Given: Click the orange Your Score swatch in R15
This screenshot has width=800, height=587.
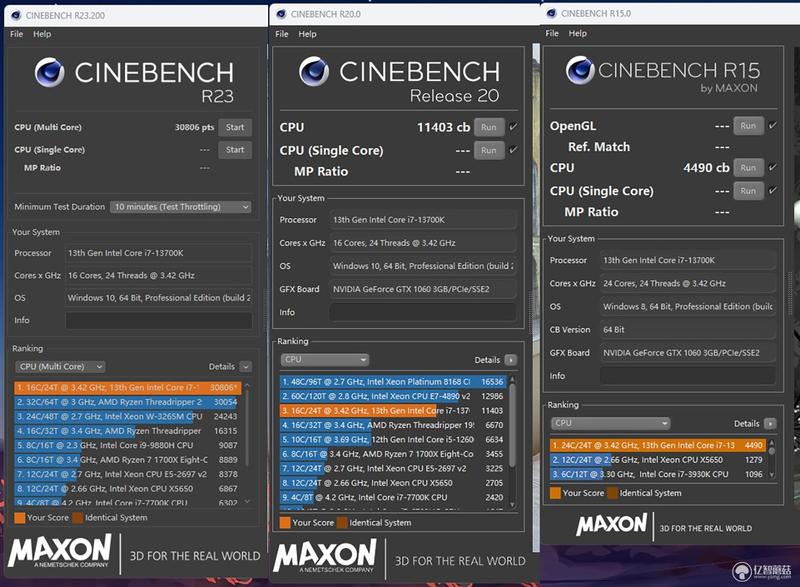Looking at the screenshot, I should [555, 493].
